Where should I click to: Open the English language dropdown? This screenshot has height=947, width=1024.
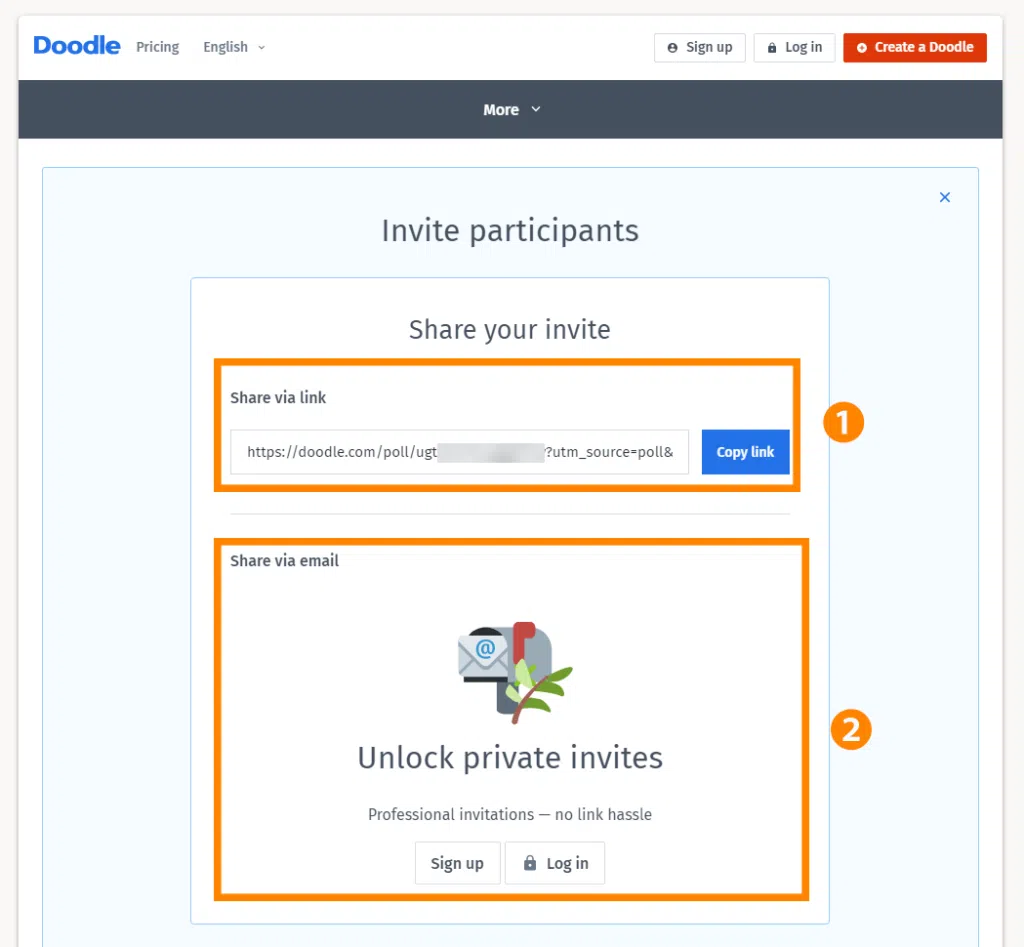[x=232, y=47]
